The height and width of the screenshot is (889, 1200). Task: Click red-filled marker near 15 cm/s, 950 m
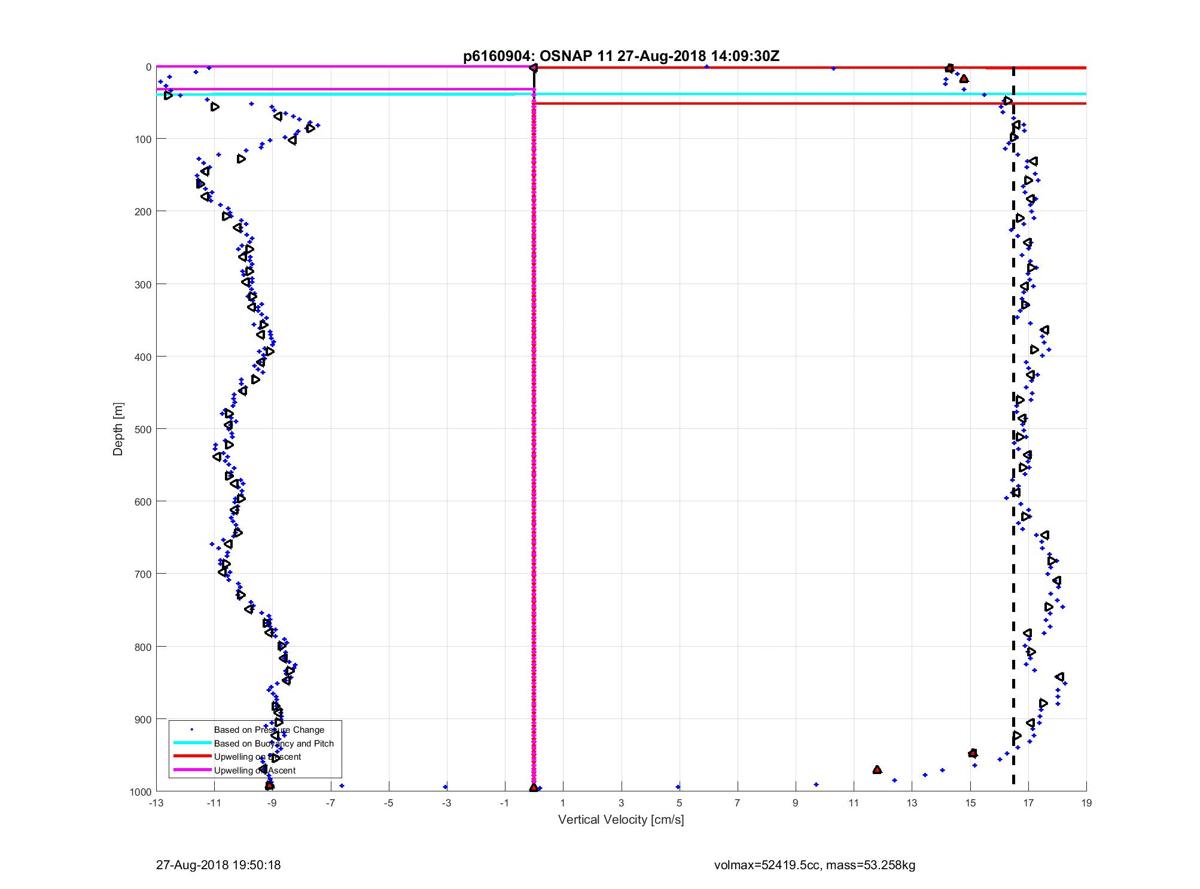973,753
